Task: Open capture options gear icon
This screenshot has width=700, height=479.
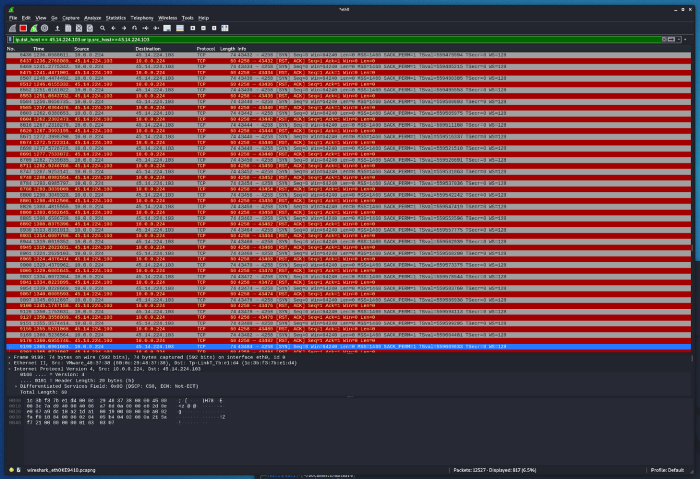Action: [x=45, y=28]
